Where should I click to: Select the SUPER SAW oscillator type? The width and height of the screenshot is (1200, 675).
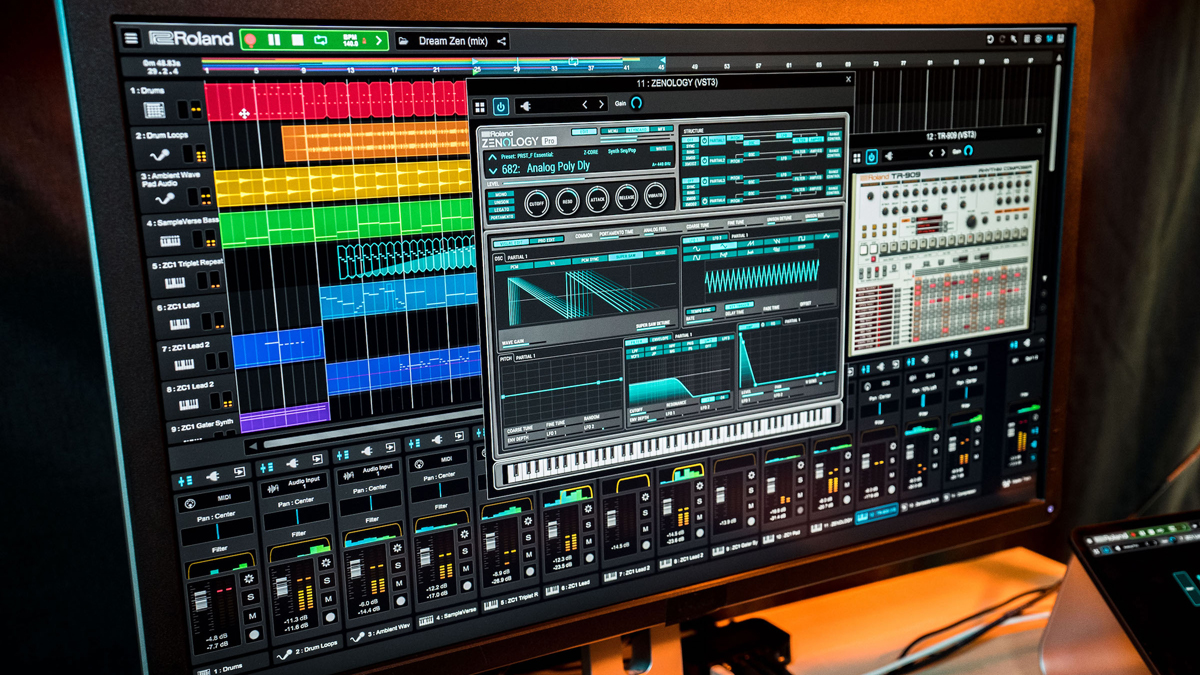[x=626, y=256]
